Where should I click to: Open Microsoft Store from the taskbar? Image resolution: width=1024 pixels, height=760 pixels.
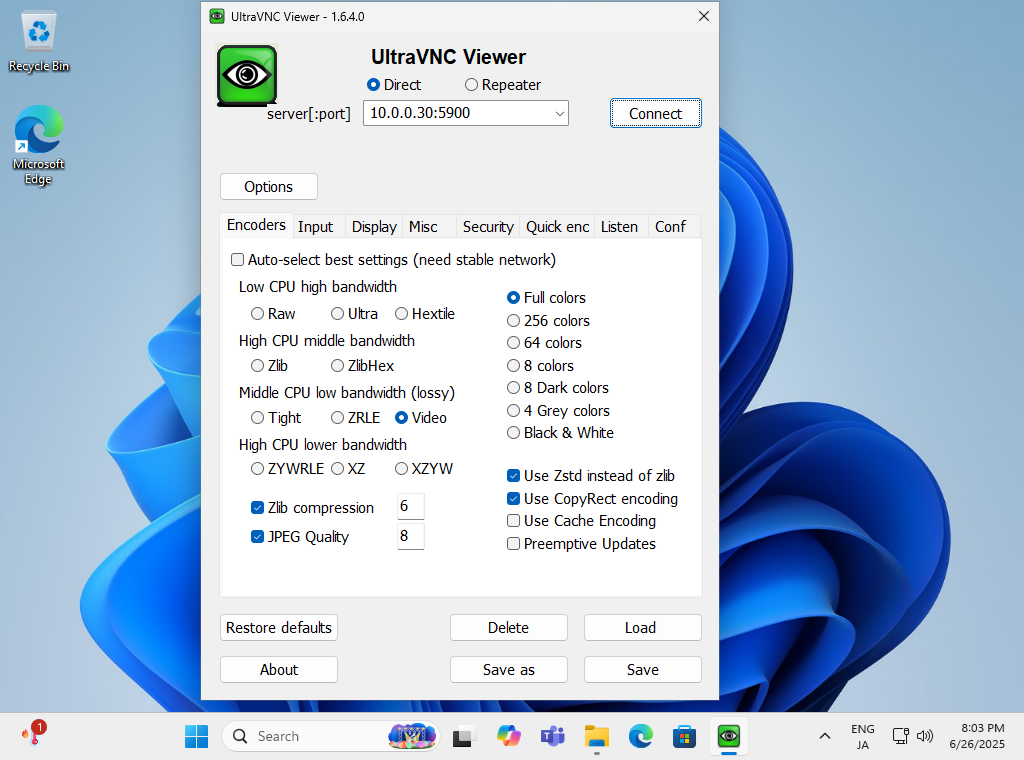click(684, 736)
